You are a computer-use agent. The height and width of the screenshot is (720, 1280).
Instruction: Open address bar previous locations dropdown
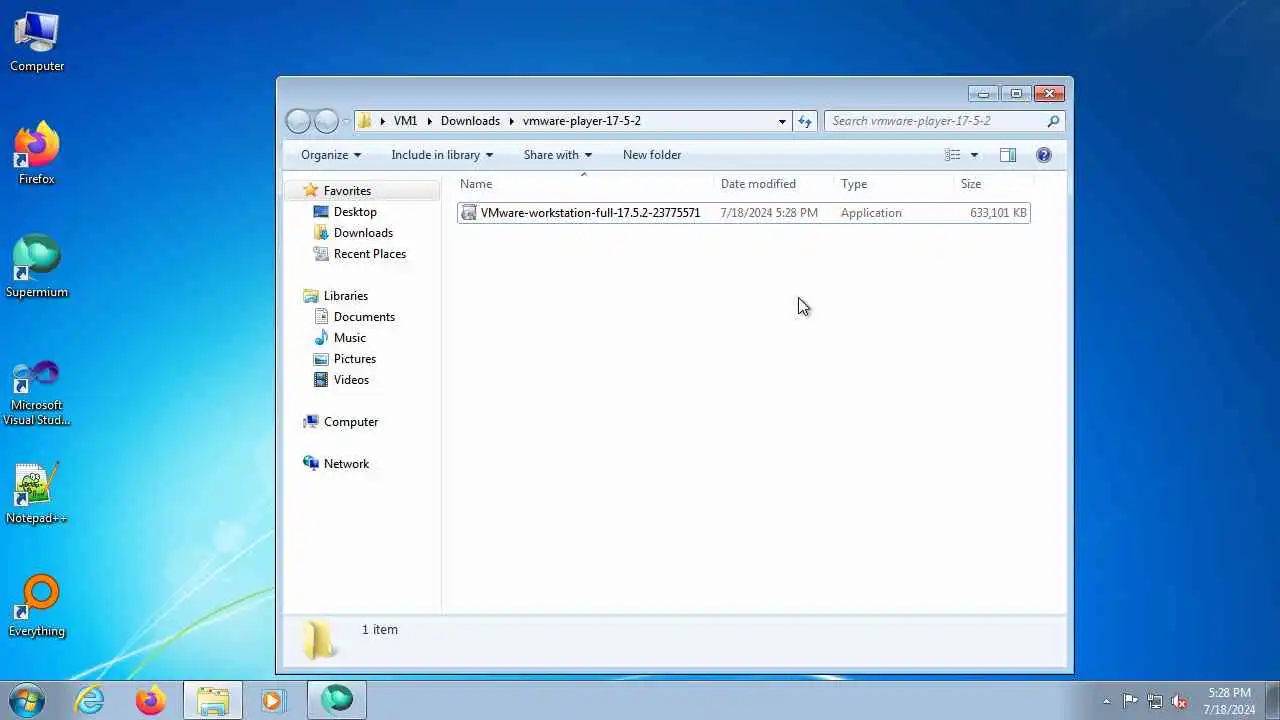[x=782, y=121]
